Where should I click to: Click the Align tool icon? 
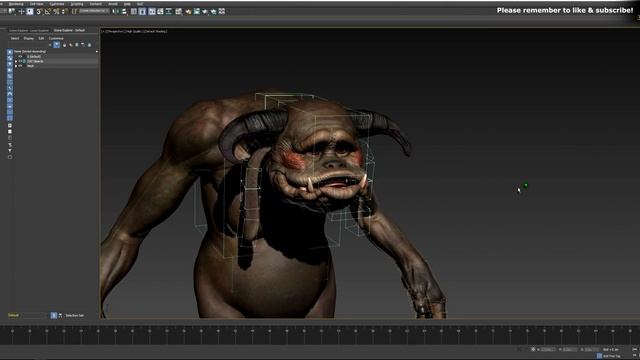coord(124,11)
